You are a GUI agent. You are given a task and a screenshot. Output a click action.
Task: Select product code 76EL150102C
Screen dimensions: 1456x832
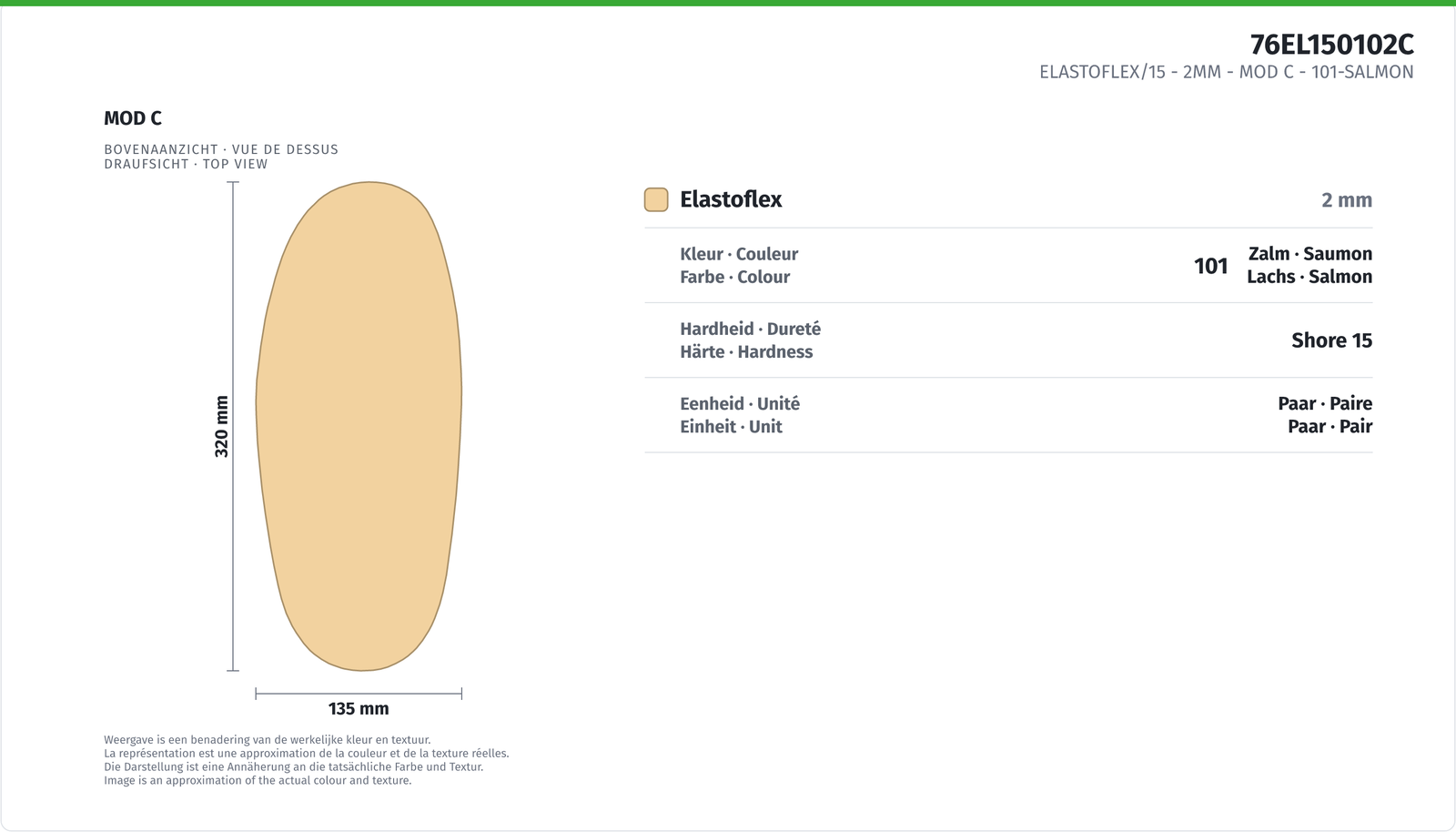click(x=1331, y=45)
